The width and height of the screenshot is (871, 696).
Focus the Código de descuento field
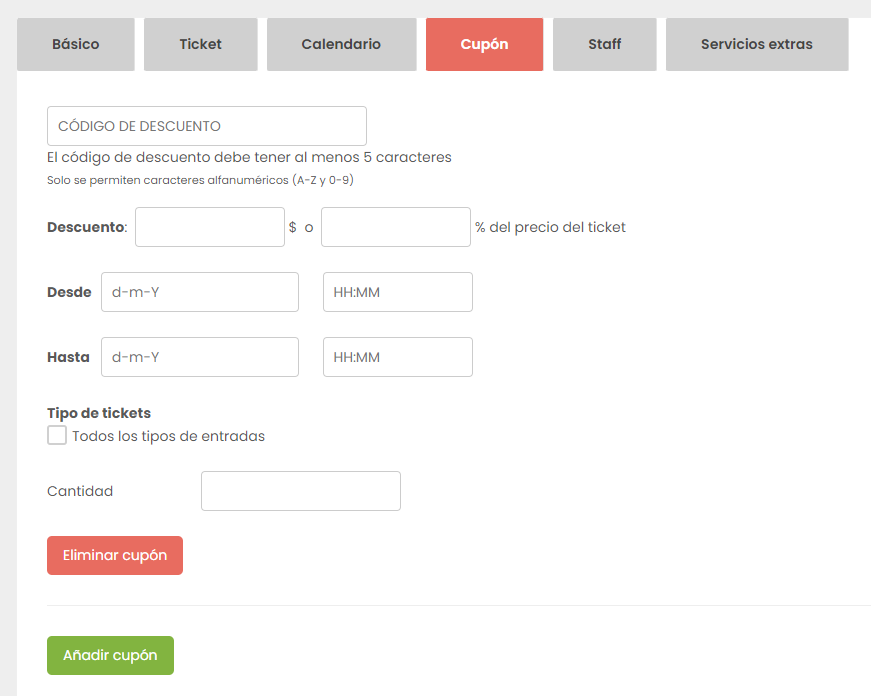pos(207,126)
